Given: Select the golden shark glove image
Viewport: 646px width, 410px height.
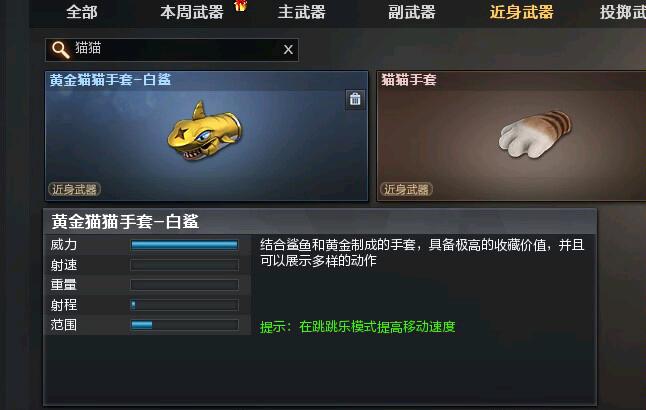Looking at the screenshot, I should 205,131.
